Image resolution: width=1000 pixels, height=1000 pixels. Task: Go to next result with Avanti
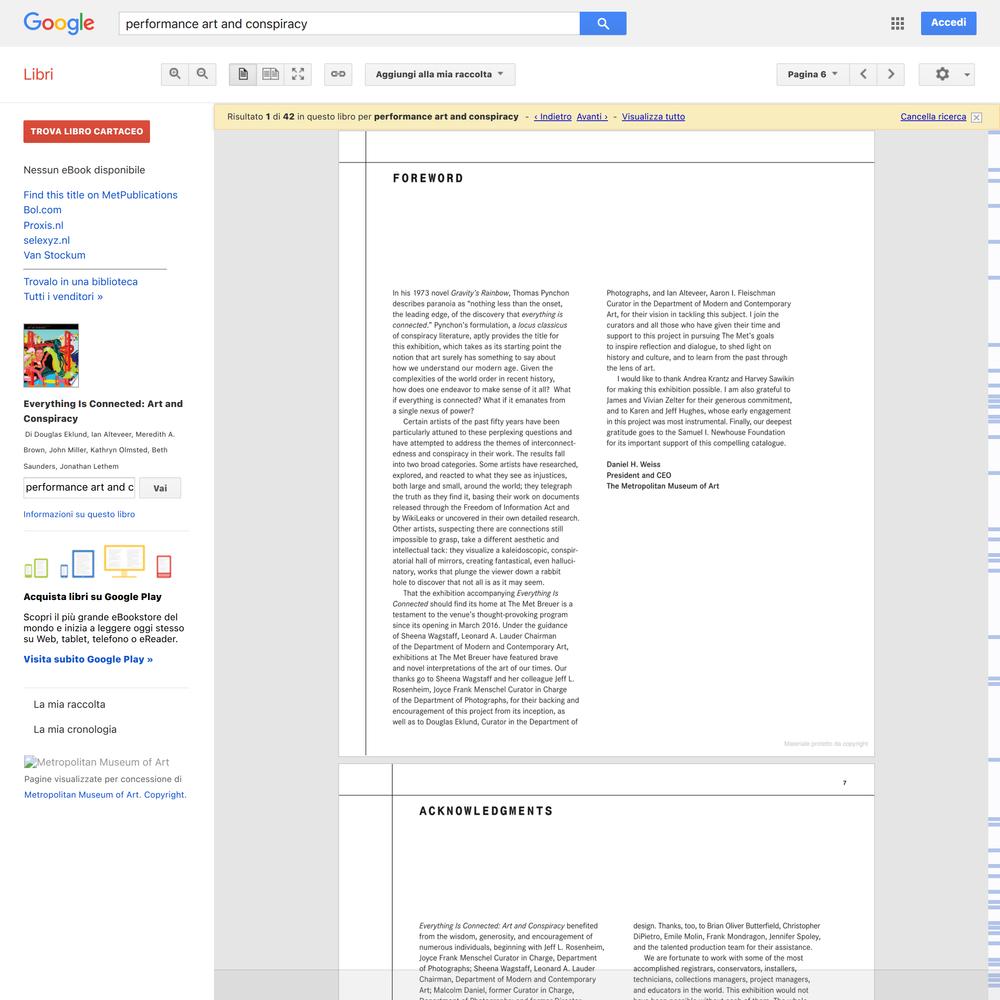pos(592,117)
